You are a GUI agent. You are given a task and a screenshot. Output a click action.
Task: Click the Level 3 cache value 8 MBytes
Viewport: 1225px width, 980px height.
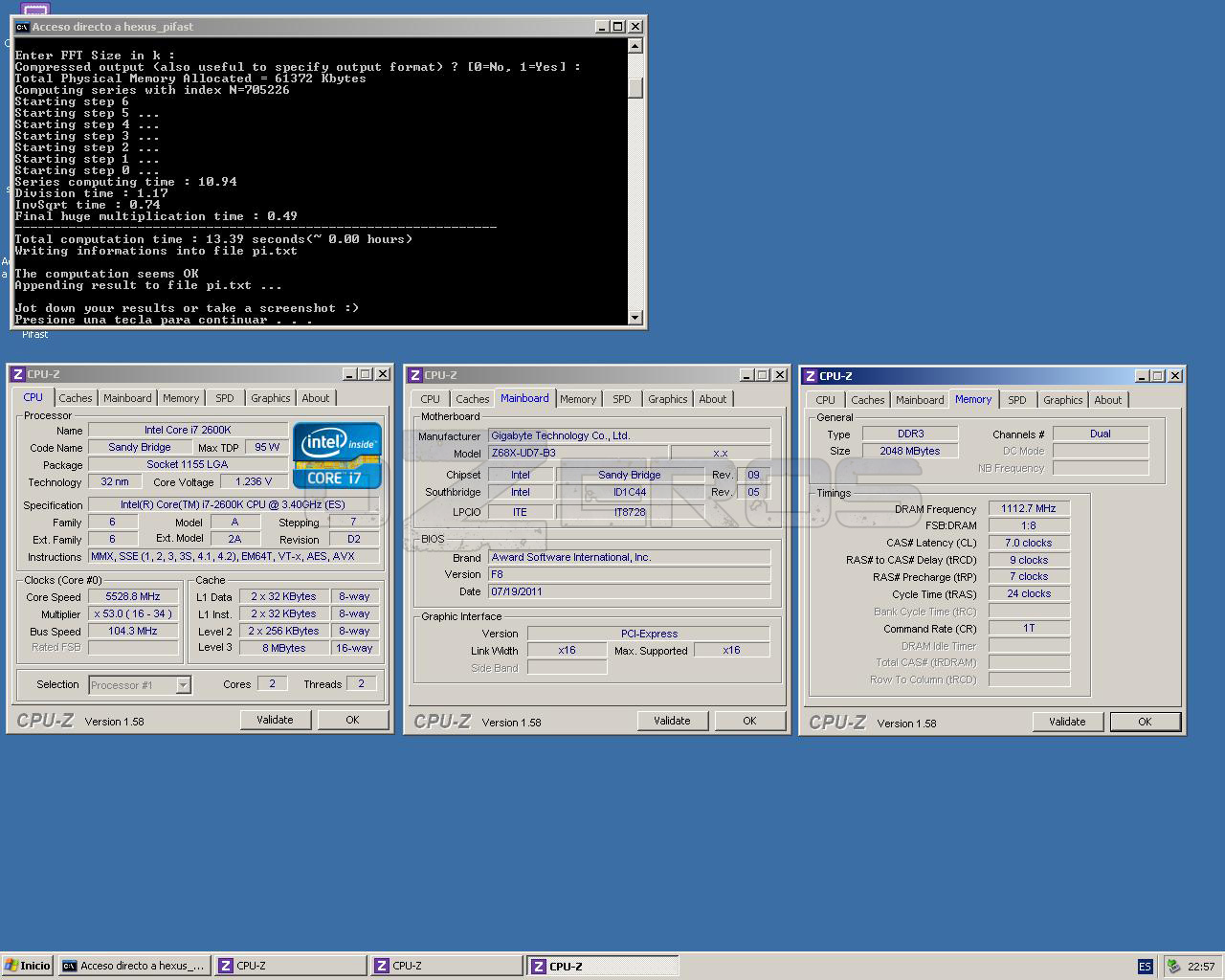click(284, 648)
